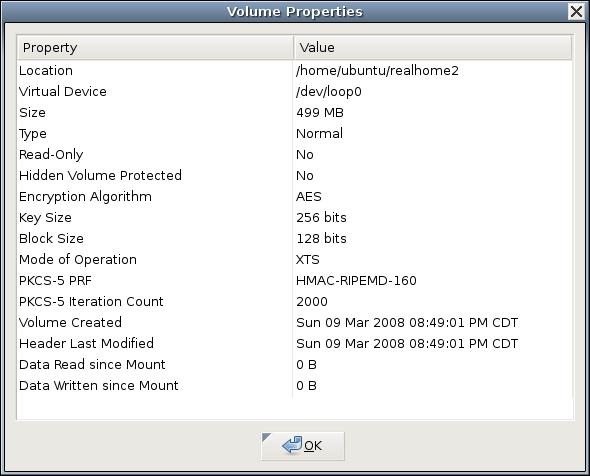Sort by the Property column header
The image size is (590, 476).
(155, 47)
